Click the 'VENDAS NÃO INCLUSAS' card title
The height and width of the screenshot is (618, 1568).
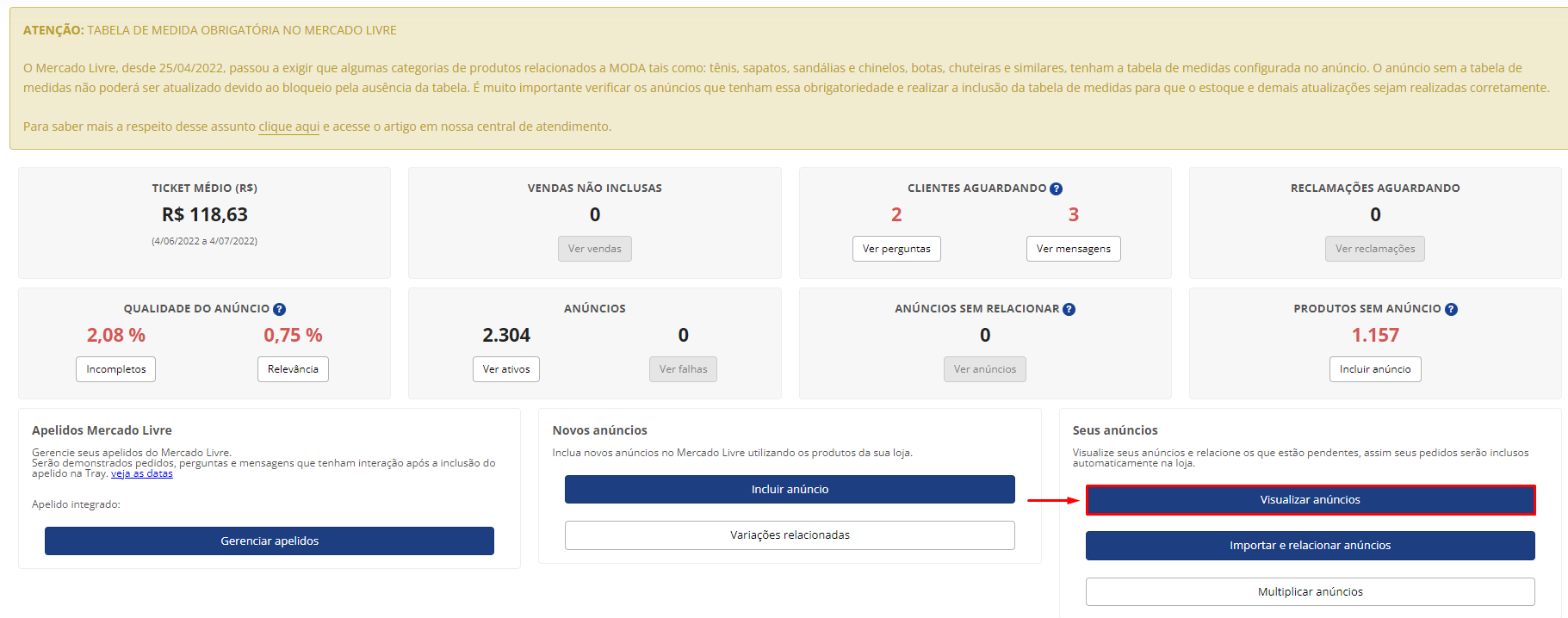pyautogui.click(x=595, y=188)
